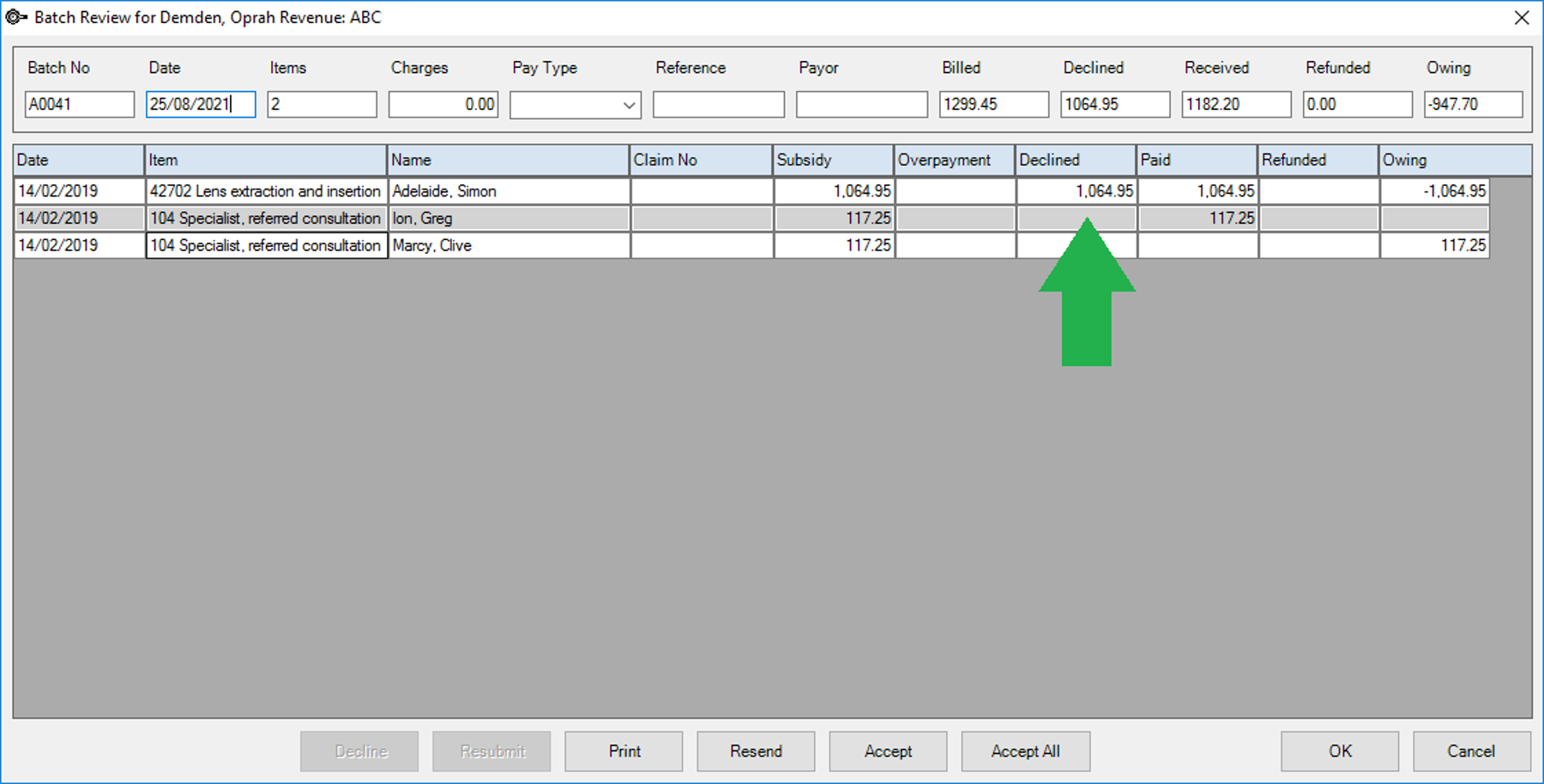Screen dimensions: 1544x784
Task: Click the OK button
Action: [1340, 751]
